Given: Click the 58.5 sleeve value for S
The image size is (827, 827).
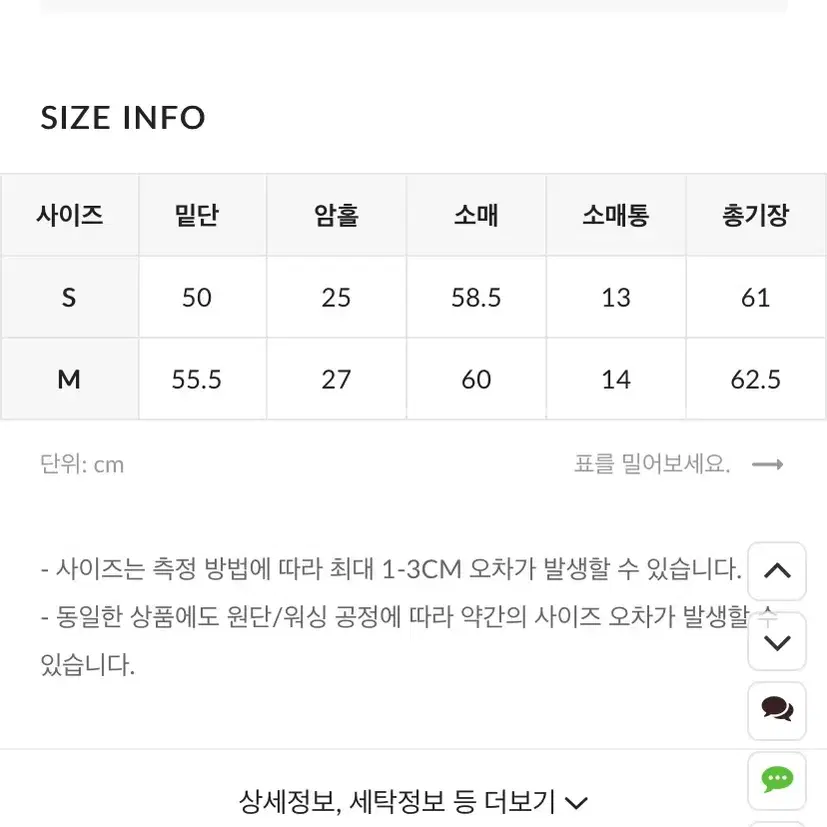Looking at the screenshot, I should pyautogui.click(x=476, y=297).
